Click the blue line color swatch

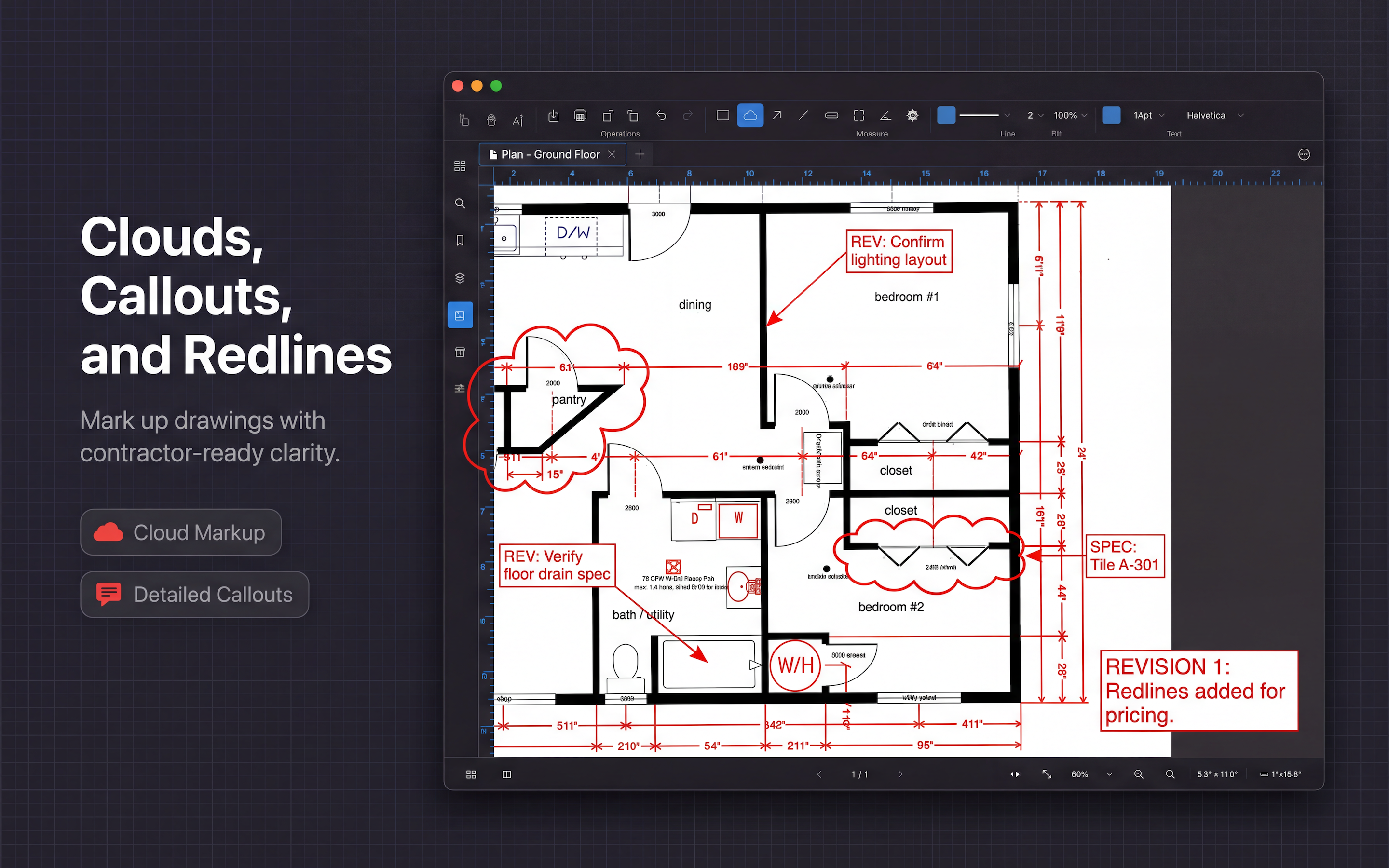click(x=946, y=115)
